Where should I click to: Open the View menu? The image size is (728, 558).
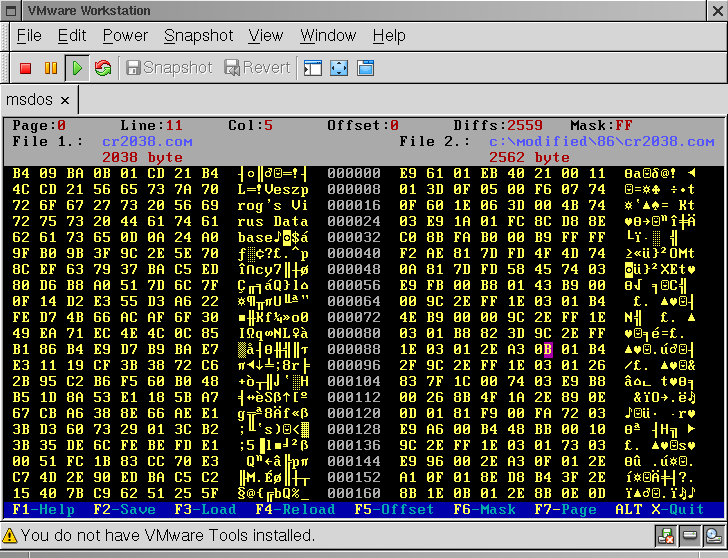(266, 36)
